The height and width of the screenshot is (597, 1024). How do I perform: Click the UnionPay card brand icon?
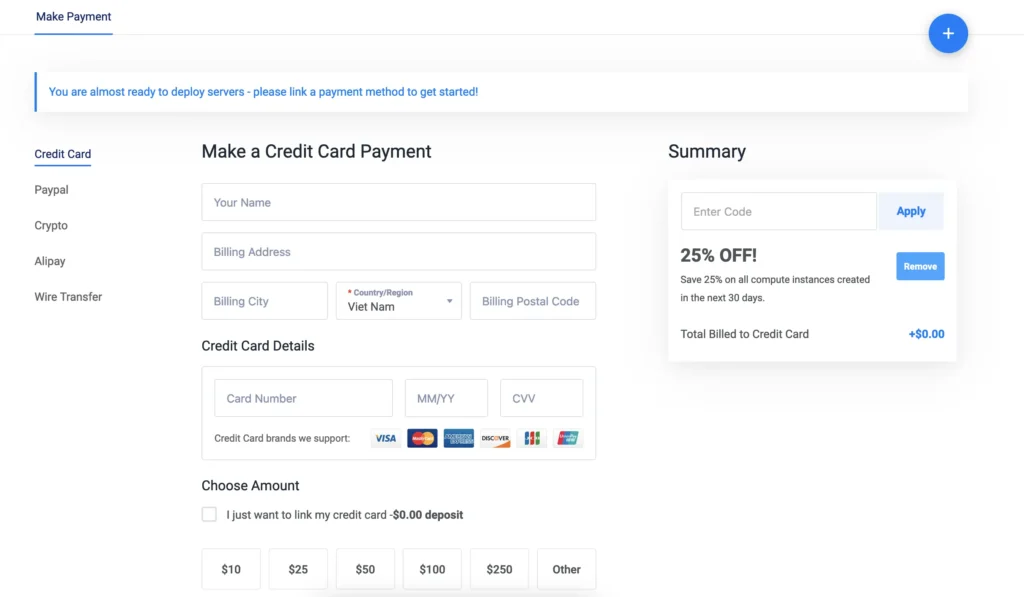pyautogui.click(x=568, y=438)
